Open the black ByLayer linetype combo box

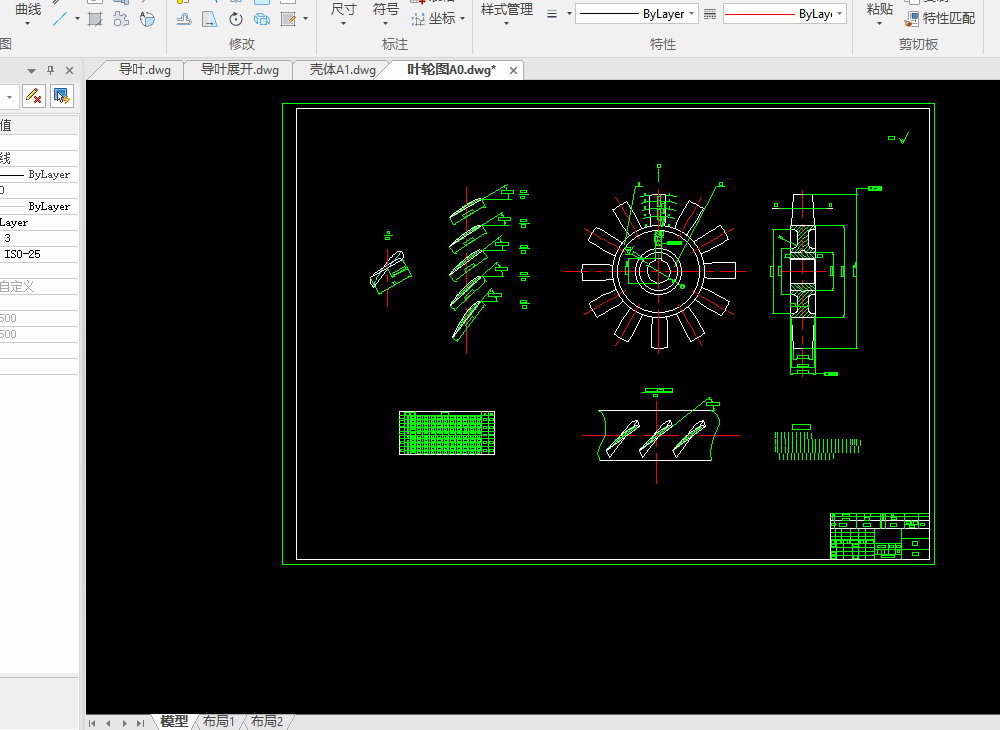point(636,14)
